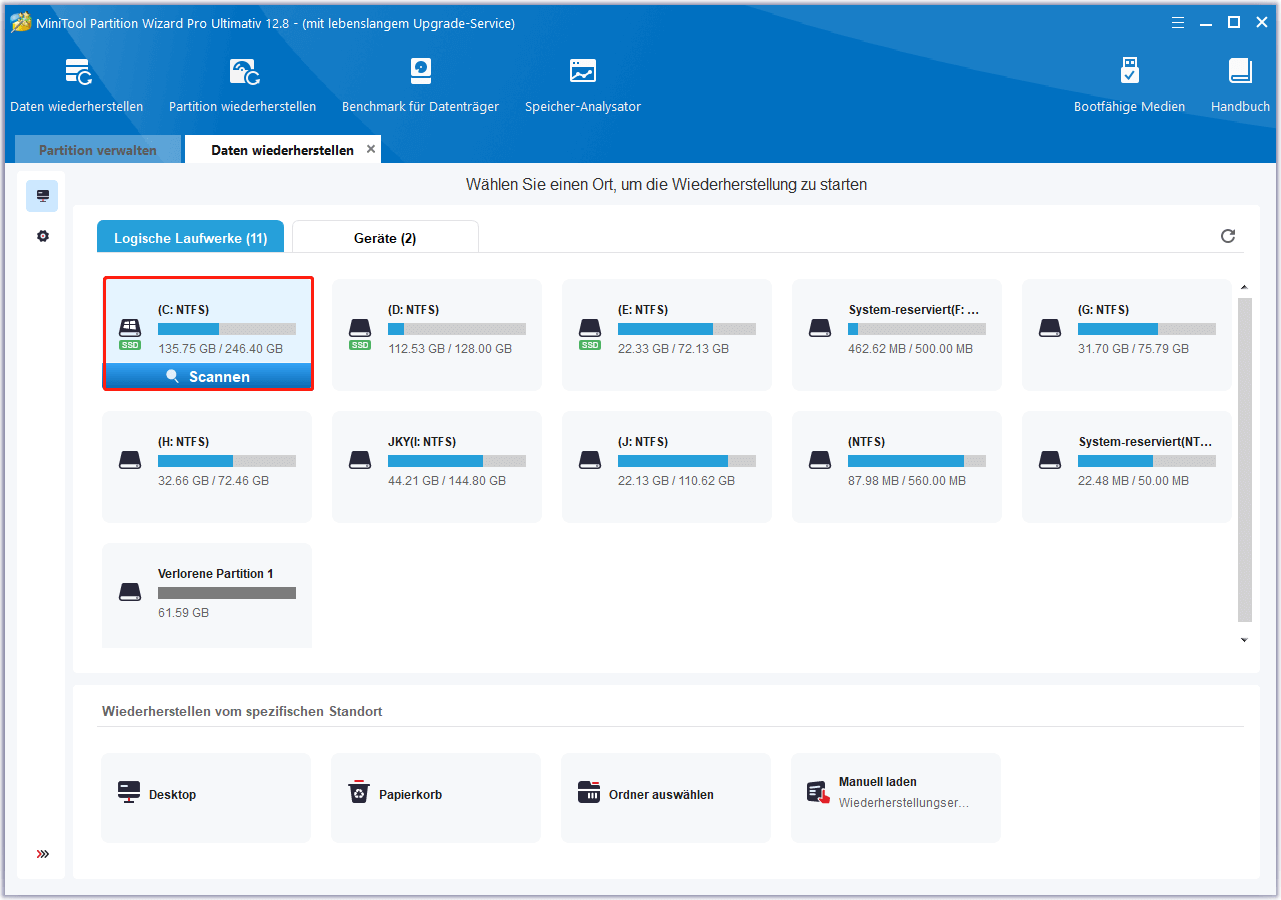Image resolution: width=1281 pixels, height=900 pixels.
Task: Open Partition wiederherstellen tool
Action: pos(243,85)
